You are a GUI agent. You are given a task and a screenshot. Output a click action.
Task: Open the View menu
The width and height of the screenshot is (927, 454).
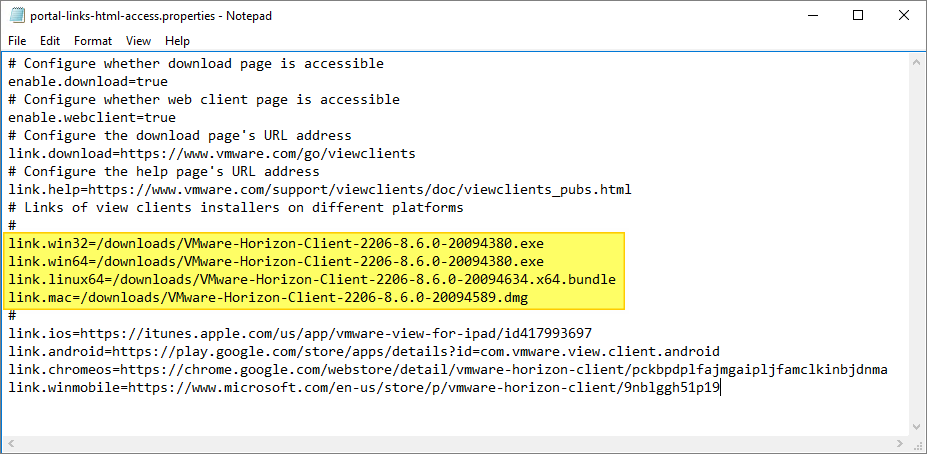point(138,41)
